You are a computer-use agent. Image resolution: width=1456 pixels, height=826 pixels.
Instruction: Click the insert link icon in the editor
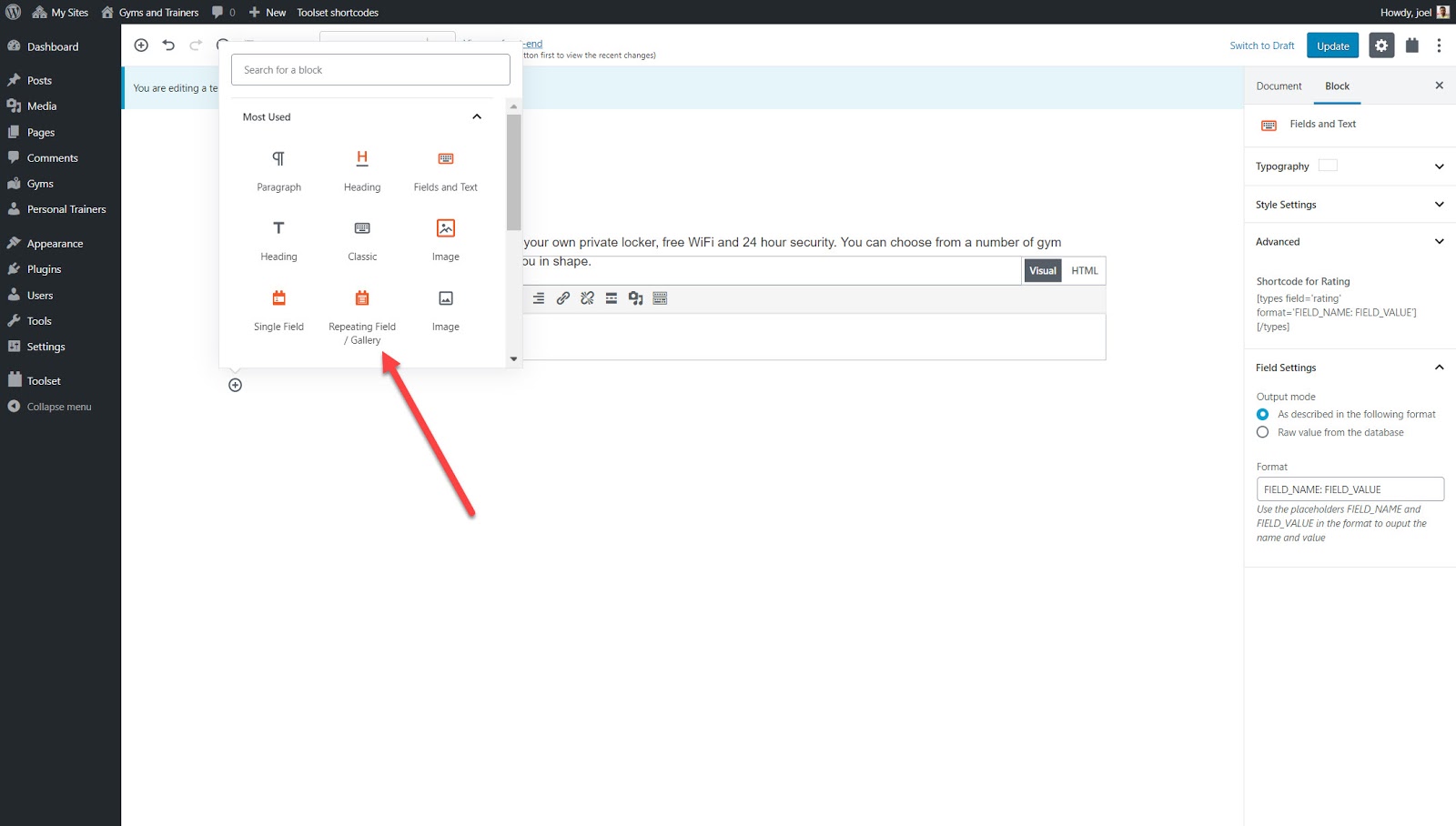pyautogui.click(x=563, y=298)
